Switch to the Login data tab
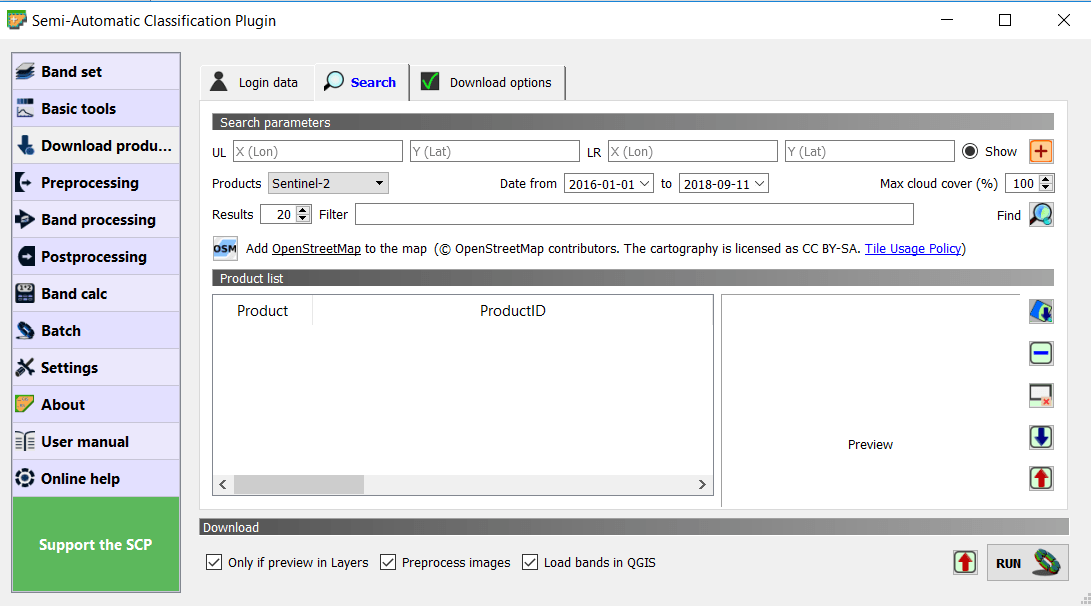The image size is (1091, 606). click(256, 82)
